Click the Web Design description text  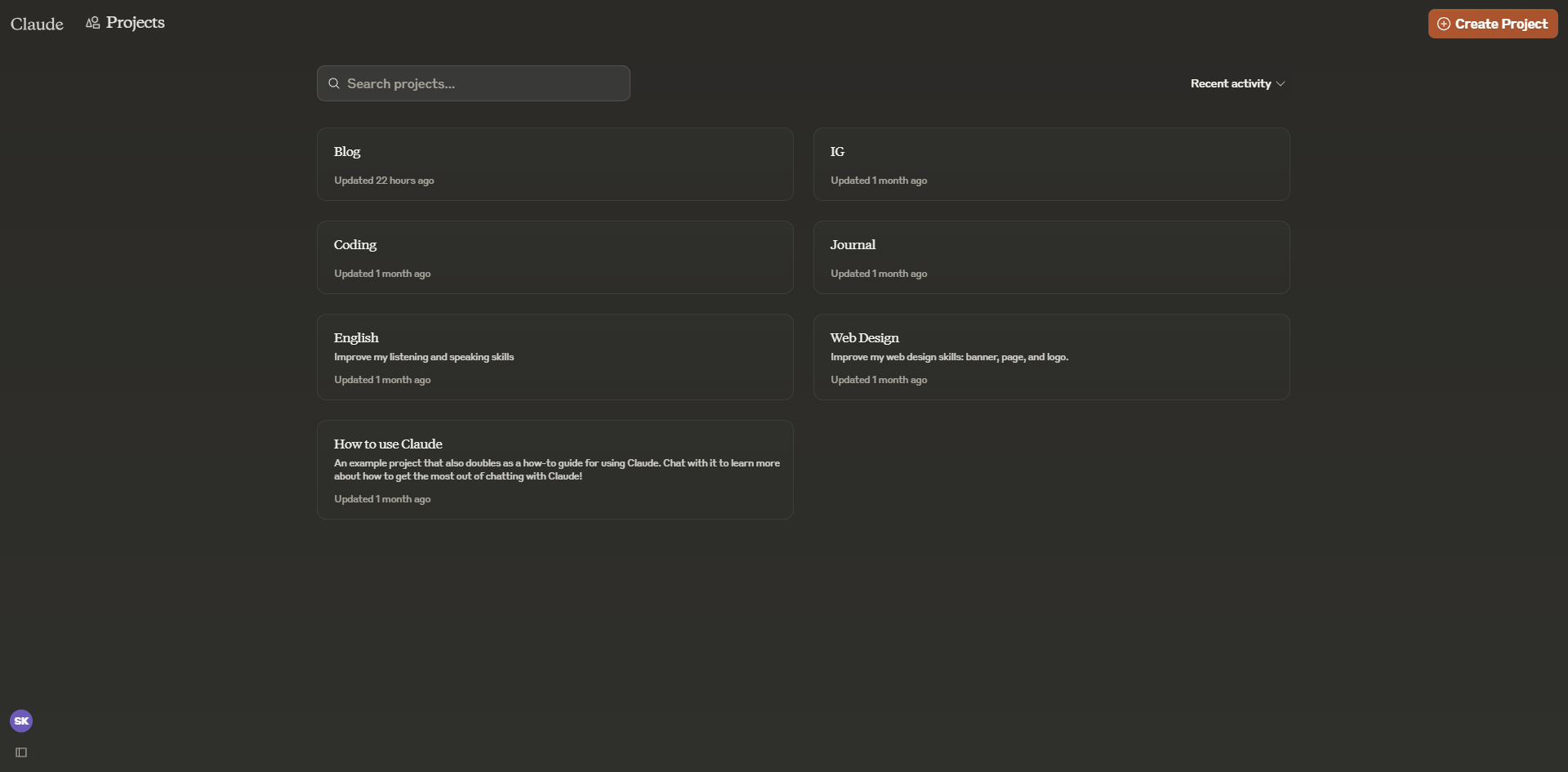click(949, 357)
